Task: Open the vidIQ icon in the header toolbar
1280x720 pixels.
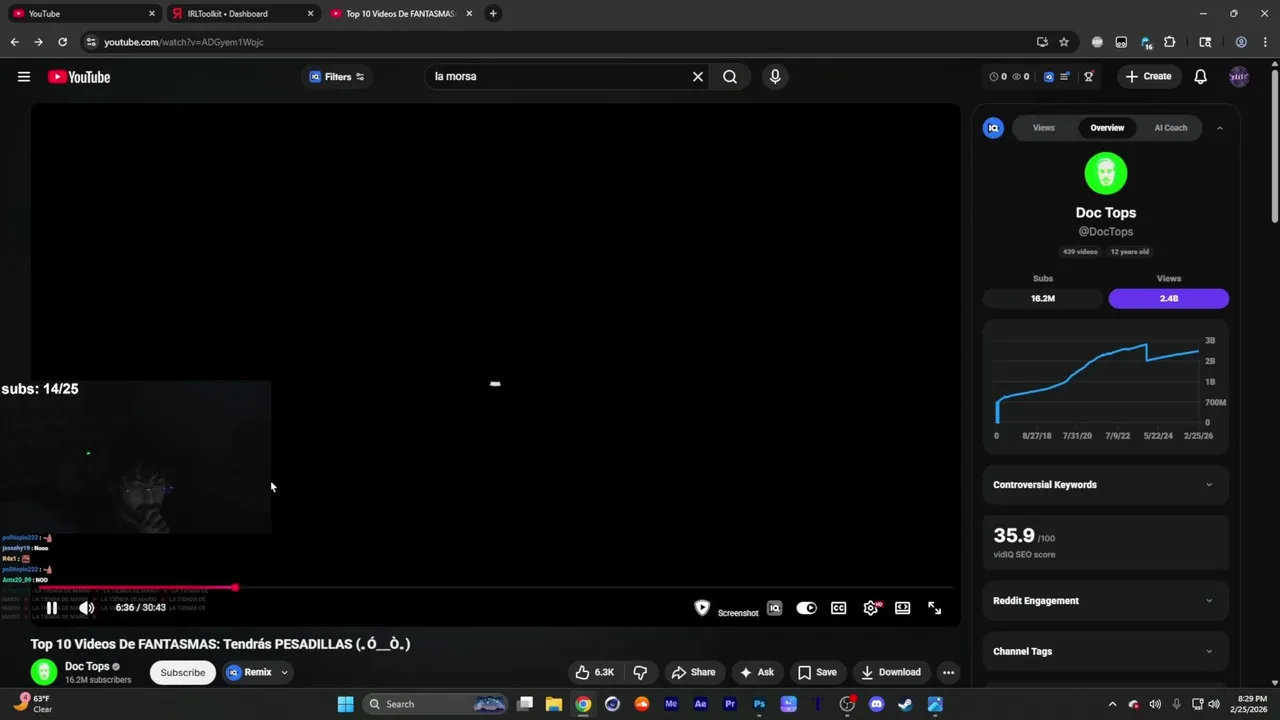Action: (1049, 77)
